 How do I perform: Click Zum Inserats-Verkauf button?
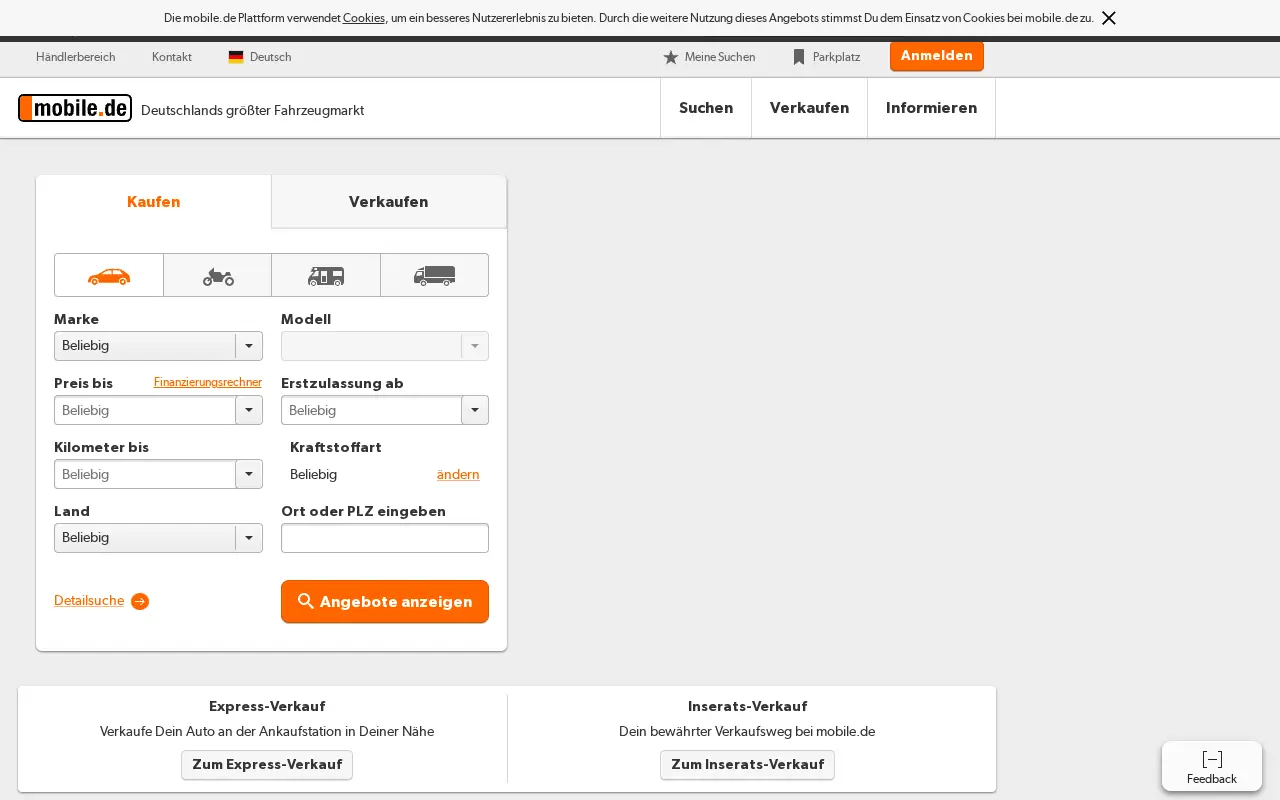747,765
